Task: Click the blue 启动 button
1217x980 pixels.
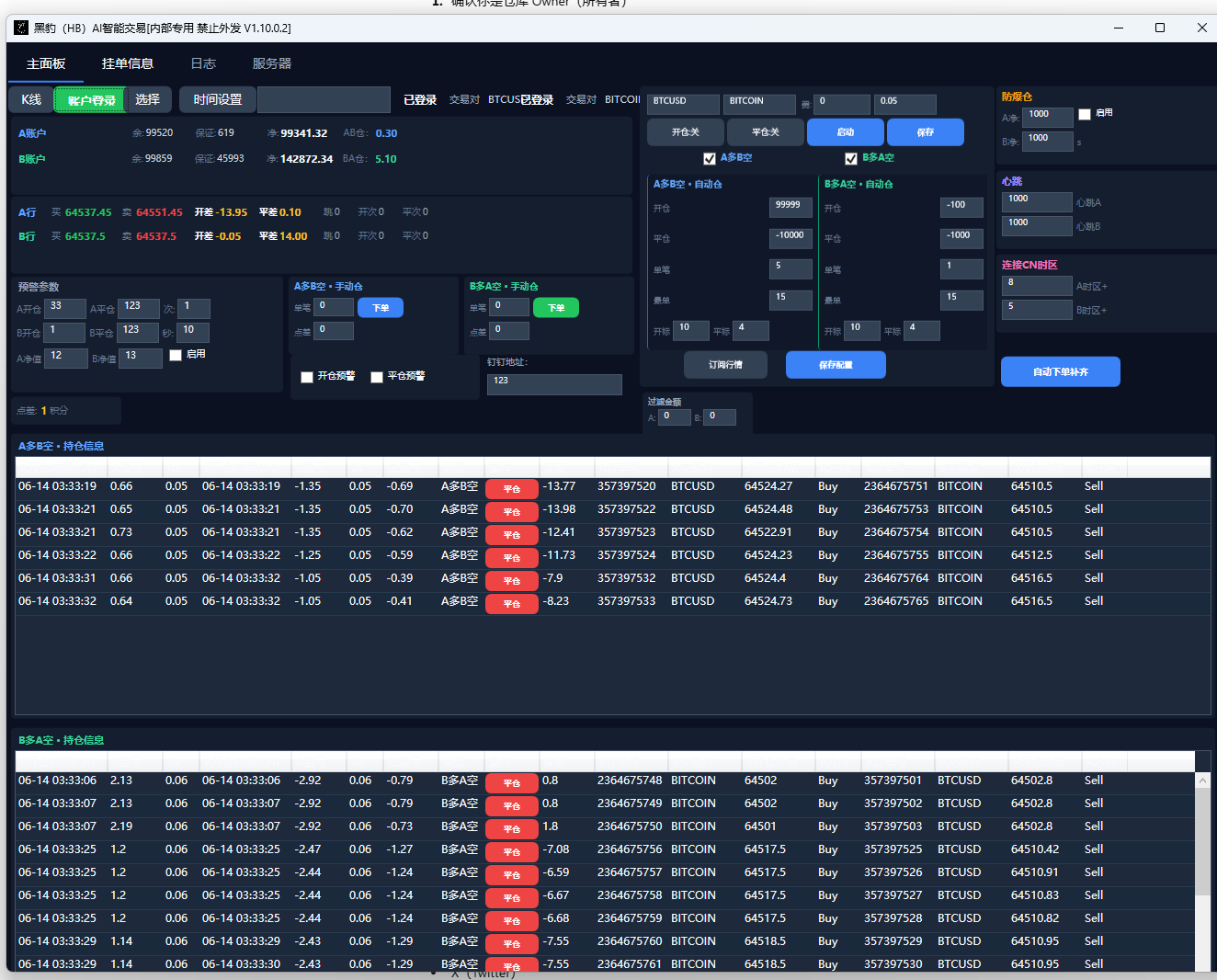Action: pos(846,132)
